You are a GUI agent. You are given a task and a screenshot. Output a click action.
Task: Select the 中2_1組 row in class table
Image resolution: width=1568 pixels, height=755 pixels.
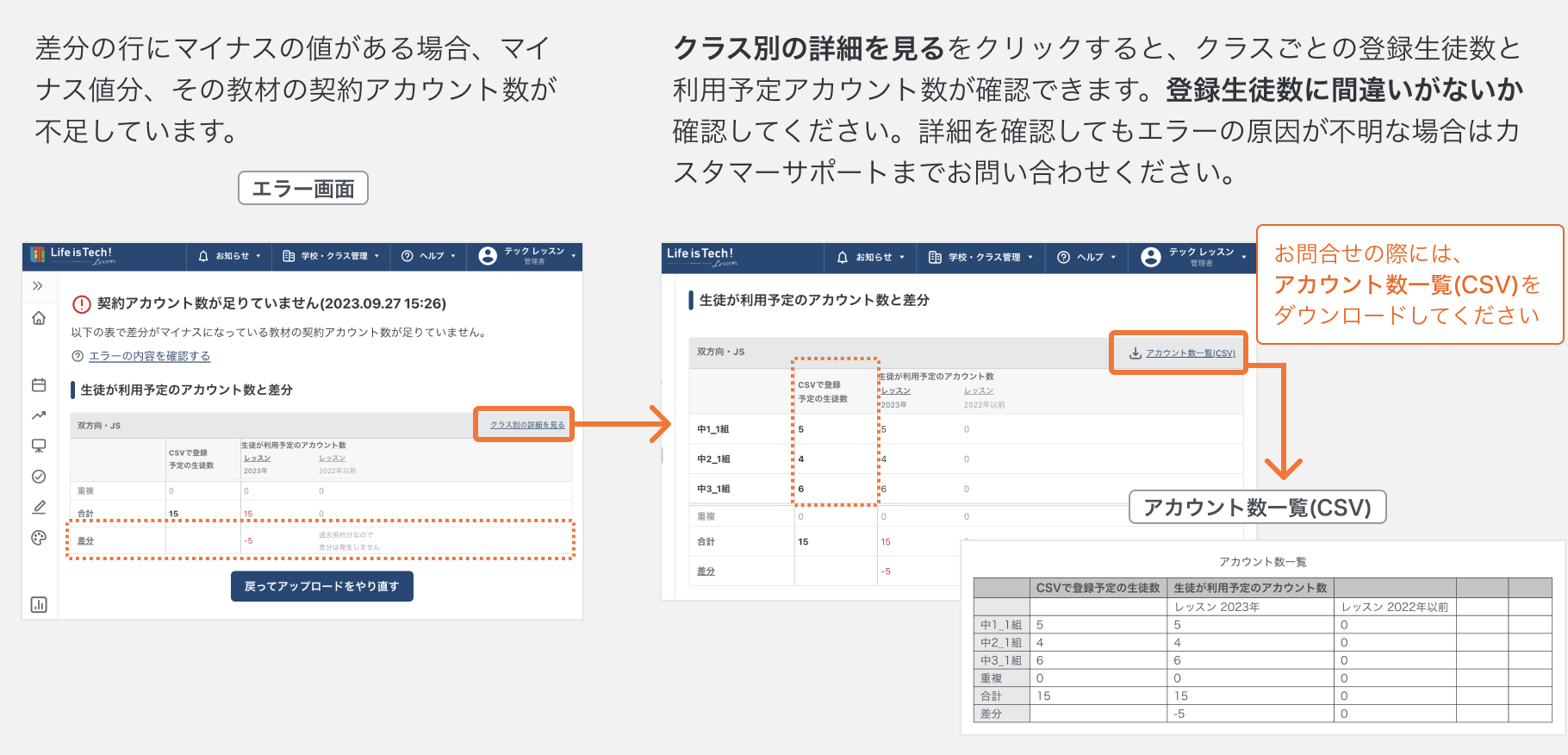click(713, 459)
